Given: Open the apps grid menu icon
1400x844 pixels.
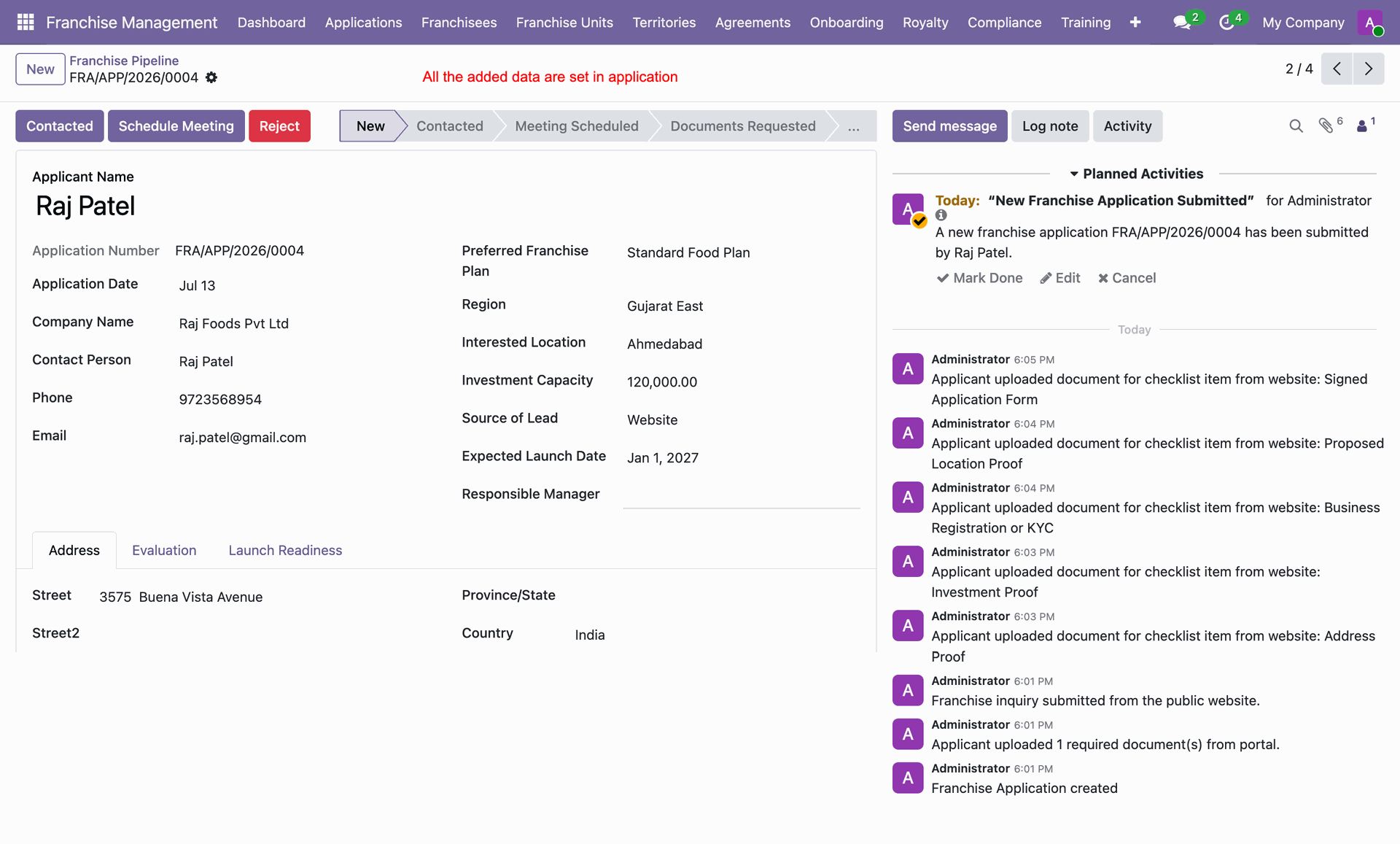Looking at the screenshot, I should coord(26,23).
